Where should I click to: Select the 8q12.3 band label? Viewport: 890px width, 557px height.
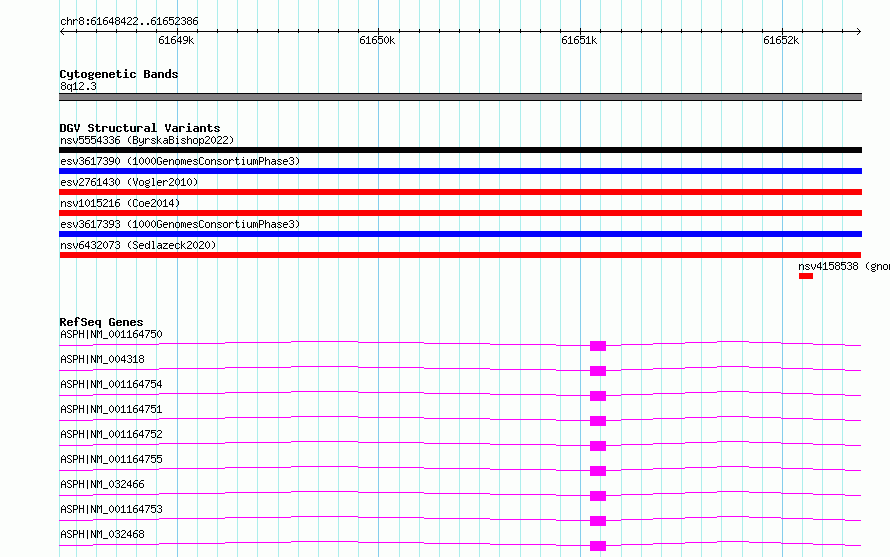78,86
